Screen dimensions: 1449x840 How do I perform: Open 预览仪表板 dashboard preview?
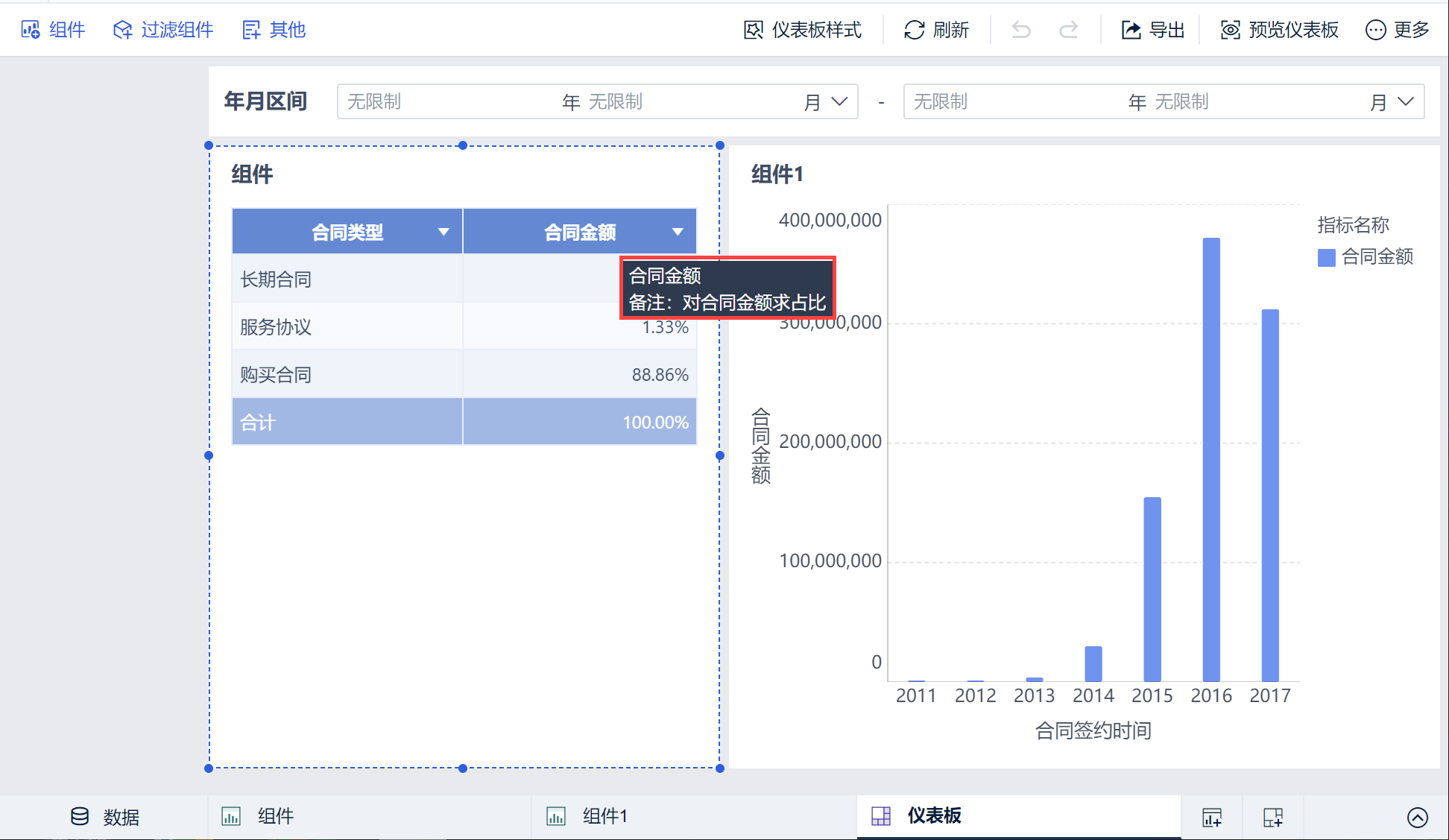click(x=1279, y=30)
